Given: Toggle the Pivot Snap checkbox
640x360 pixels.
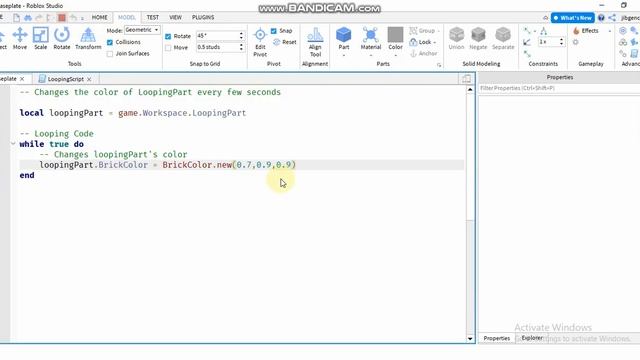Looking at the screenshot, I should (x=273, y=31).
